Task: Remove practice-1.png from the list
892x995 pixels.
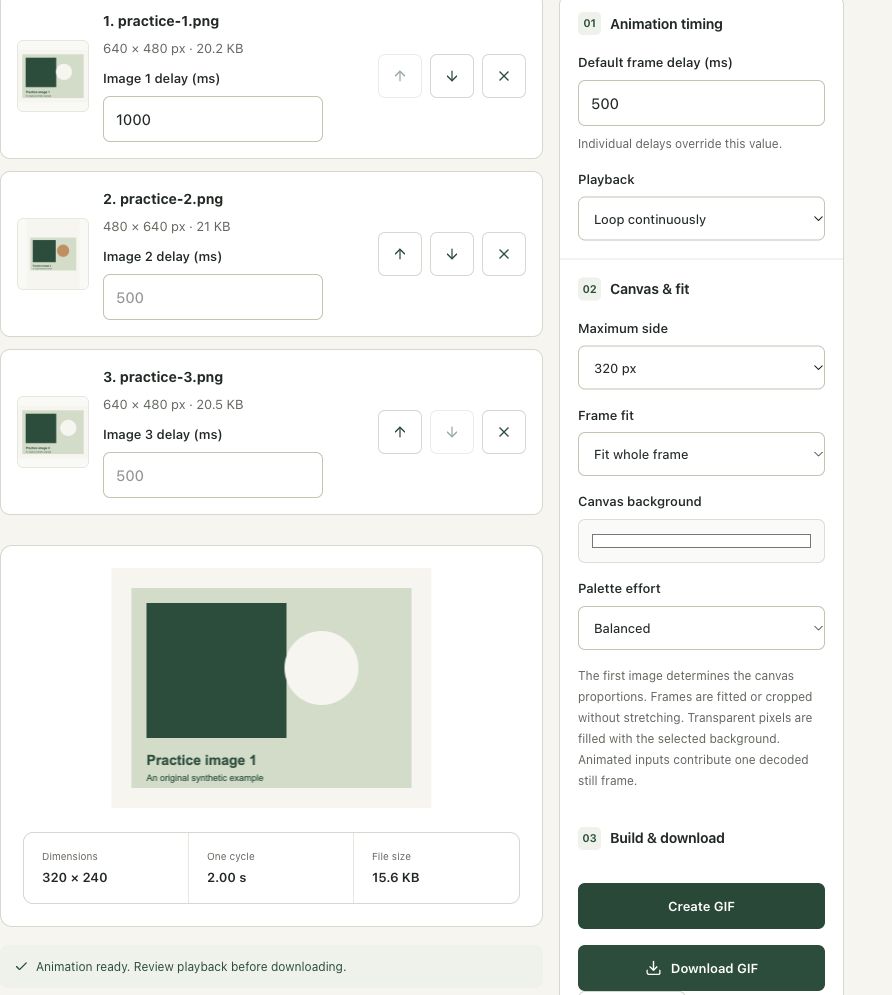Action: pyautogui.click(x=504, y=76)
